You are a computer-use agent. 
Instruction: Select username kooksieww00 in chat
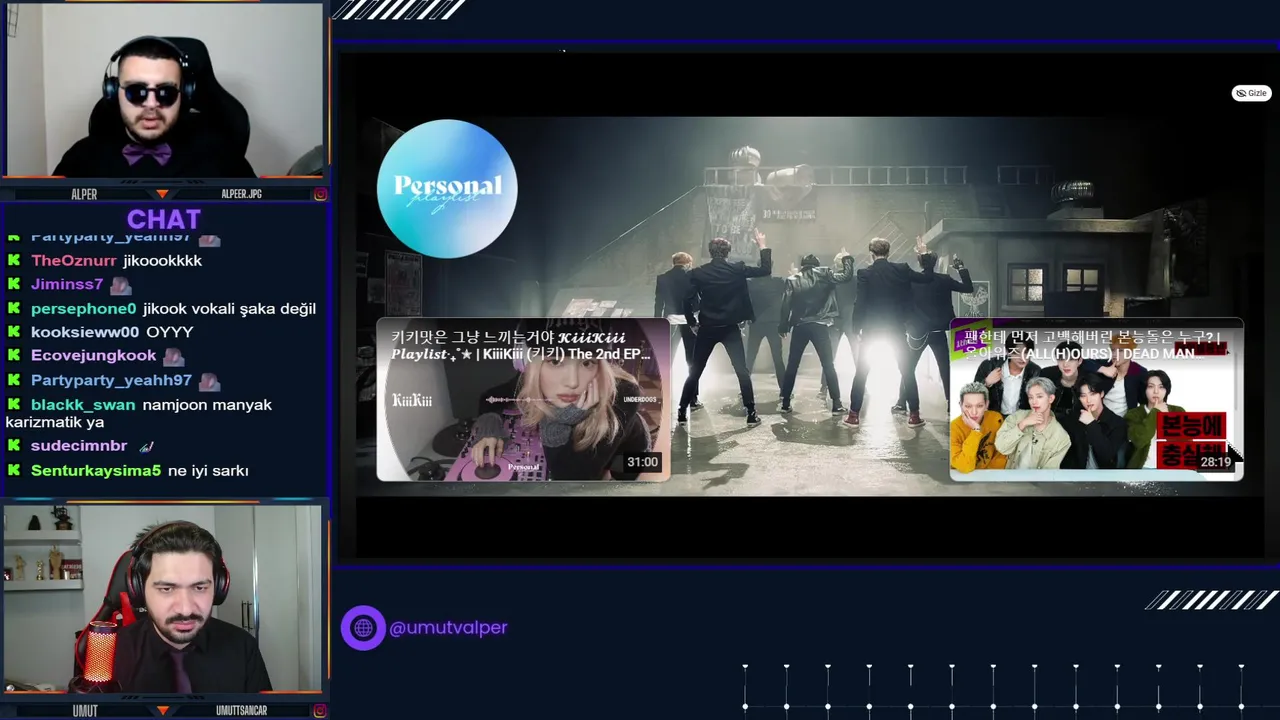(x=85, y=332)
